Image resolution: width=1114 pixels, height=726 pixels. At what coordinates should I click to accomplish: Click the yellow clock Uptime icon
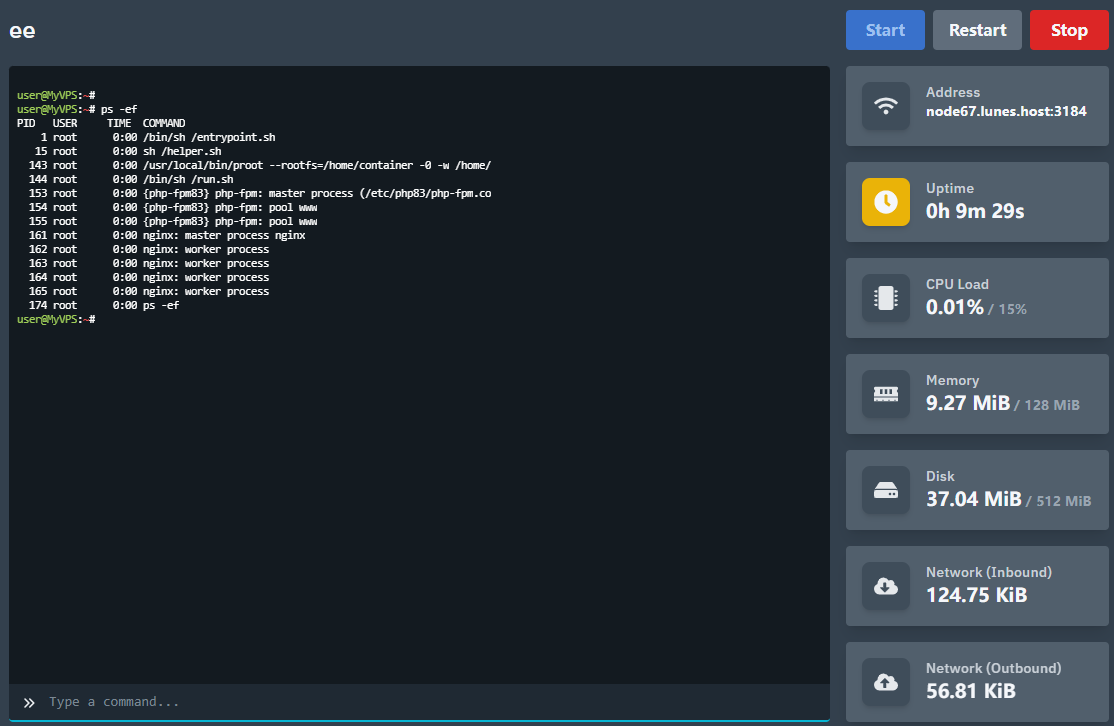click(886, 202)
